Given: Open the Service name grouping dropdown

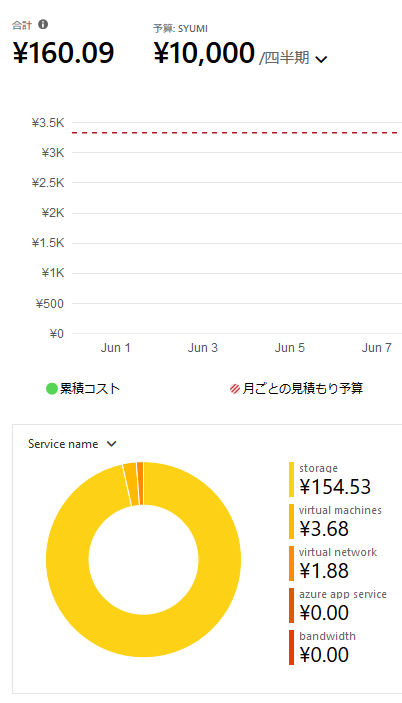Looking at the screenshot, I should 72,444.
